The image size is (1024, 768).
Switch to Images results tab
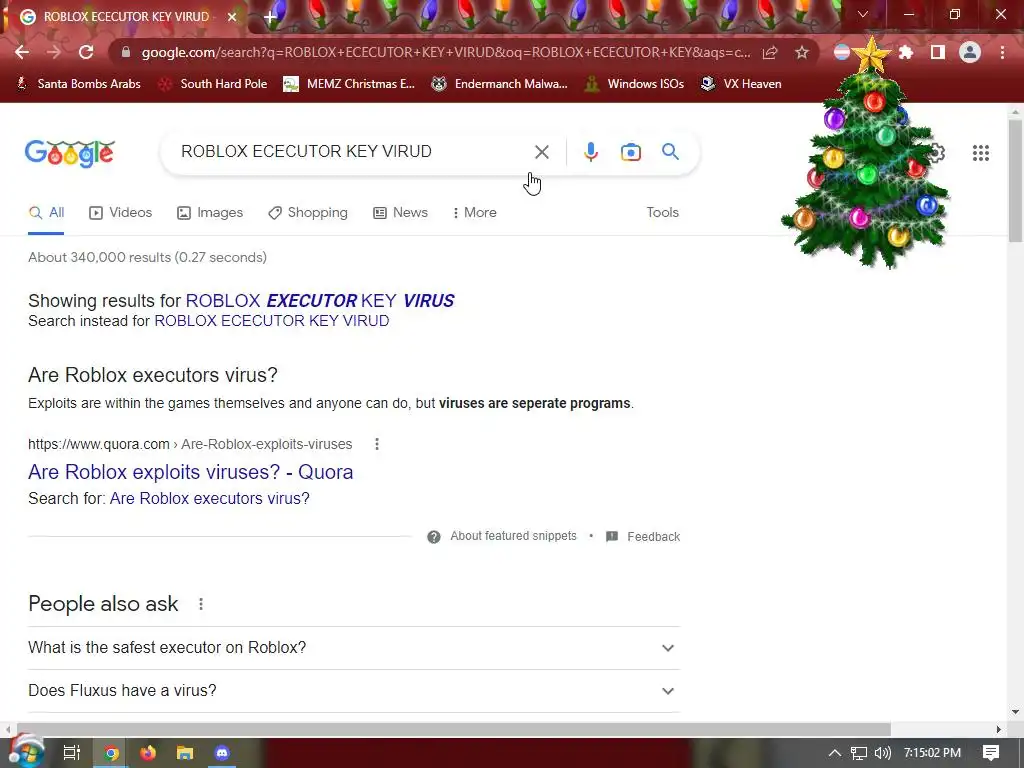click(x=210, y=213)
